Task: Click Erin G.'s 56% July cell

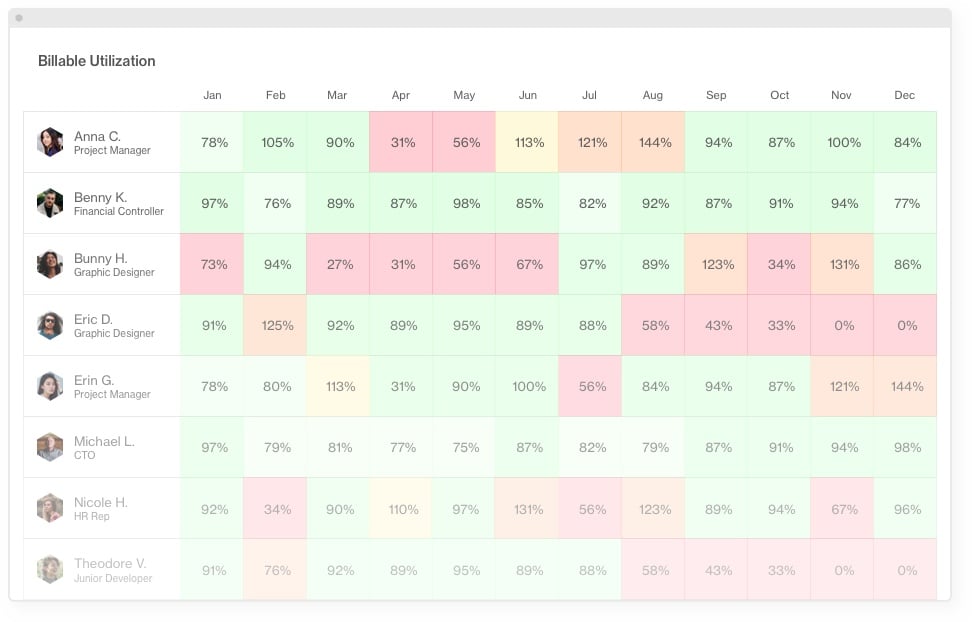Action: pyautogui.click(x=590, y=386)
